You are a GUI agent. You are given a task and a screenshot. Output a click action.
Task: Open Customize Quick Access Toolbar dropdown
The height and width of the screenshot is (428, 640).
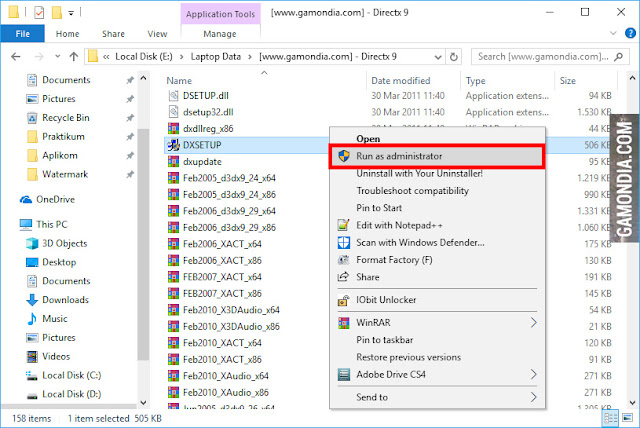tap(71, 13)
